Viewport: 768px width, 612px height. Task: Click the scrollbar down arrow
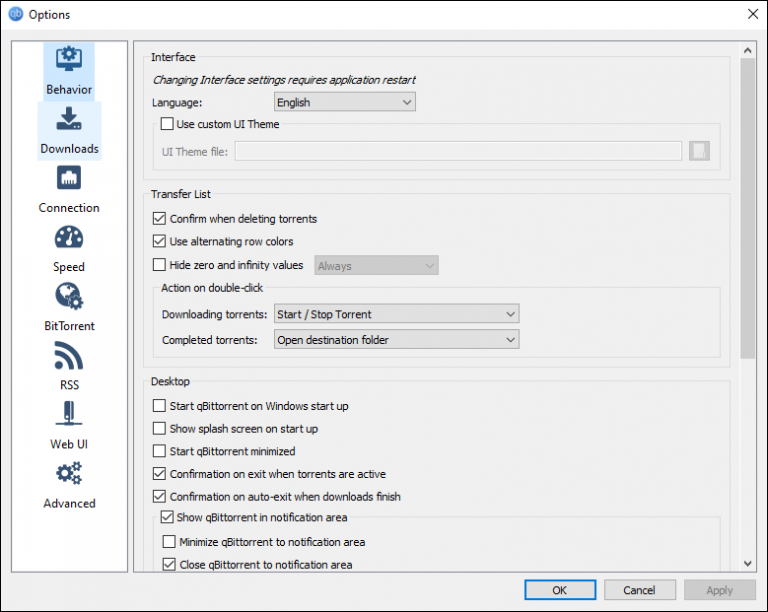(747, 564)
